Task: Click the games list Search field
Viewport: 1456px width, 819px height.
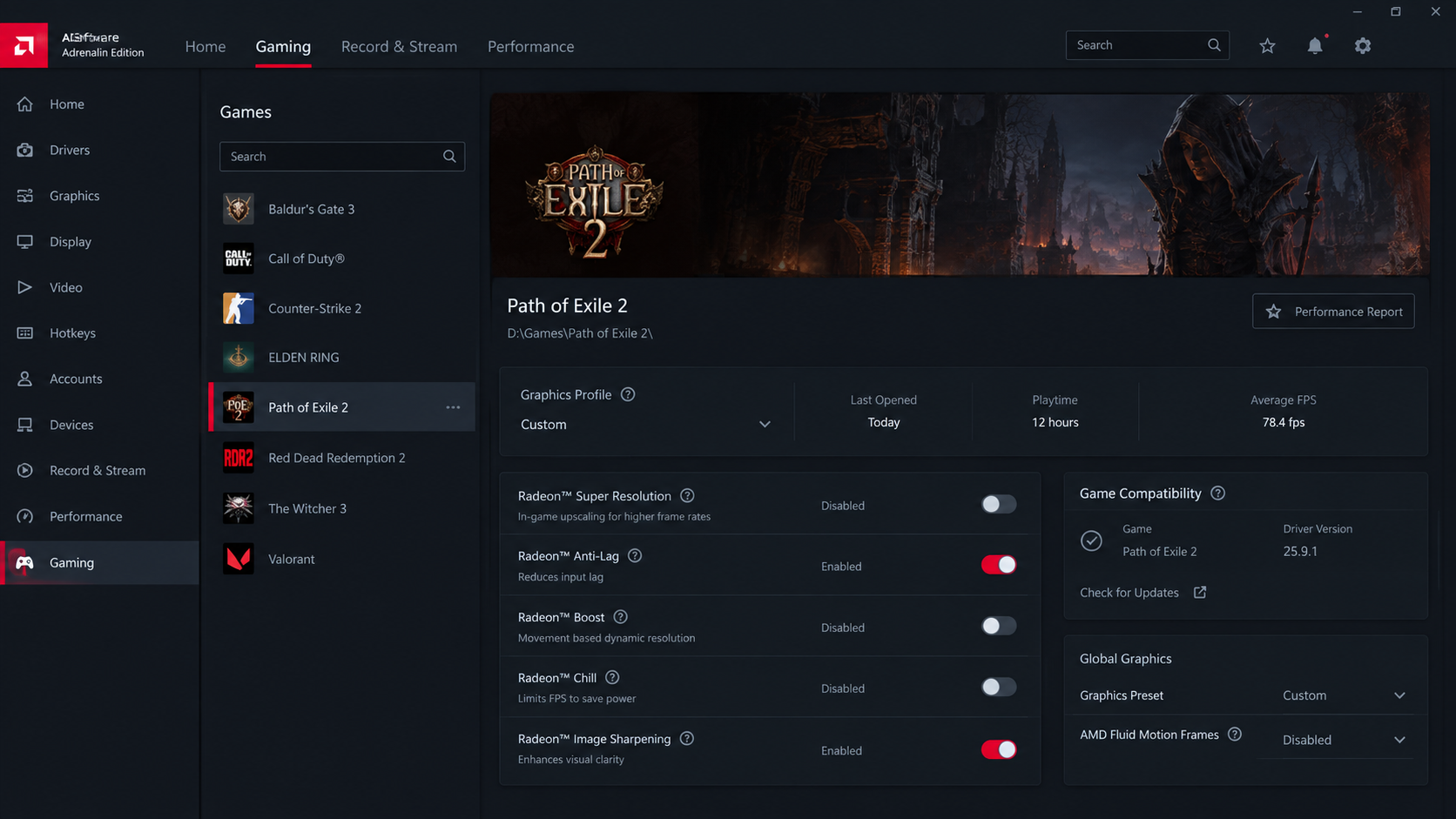Action: click(x=342, y=157)
